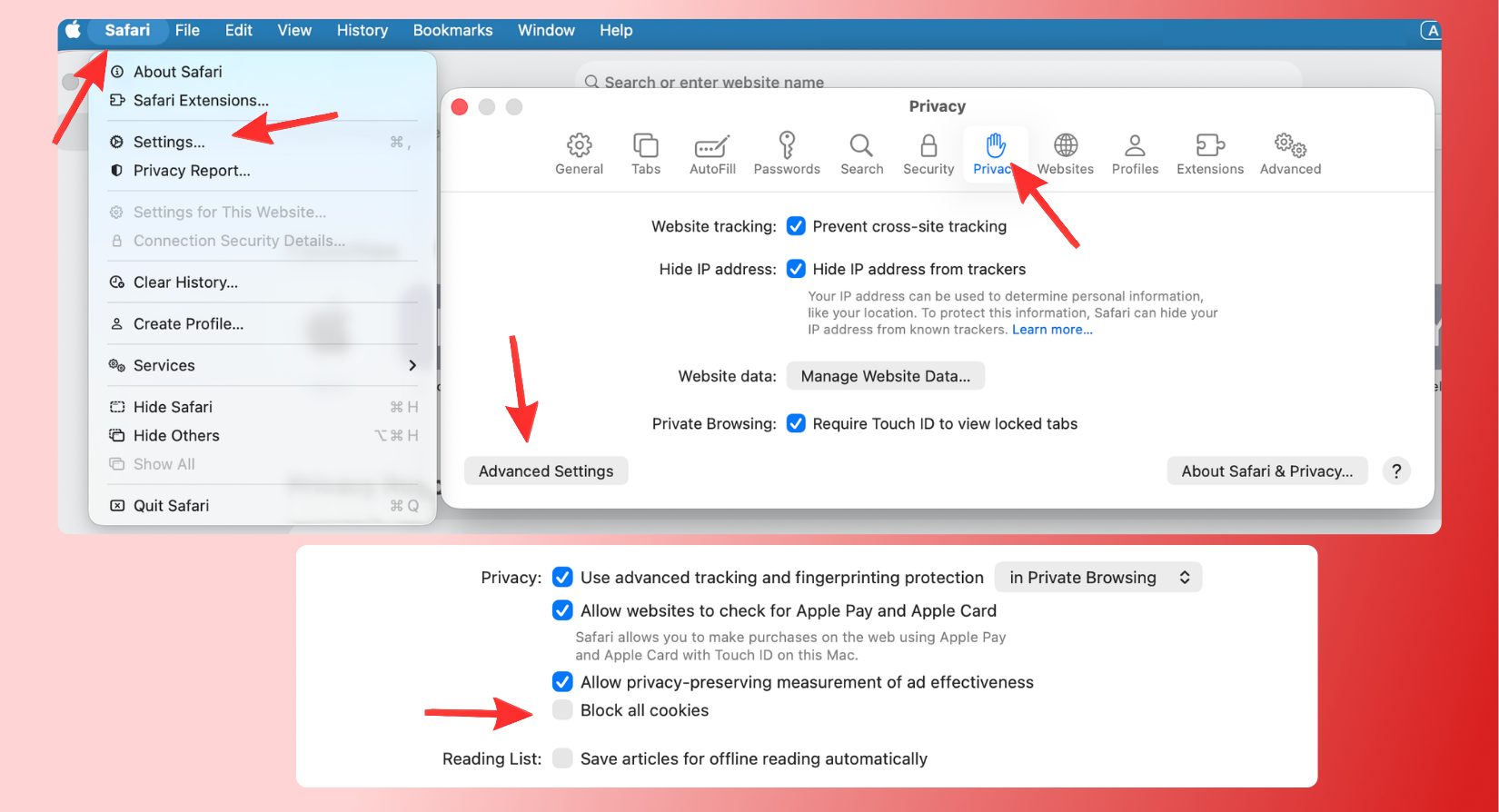Open the Tabs settings pane
1499x812 pixels.
point(646,153)
